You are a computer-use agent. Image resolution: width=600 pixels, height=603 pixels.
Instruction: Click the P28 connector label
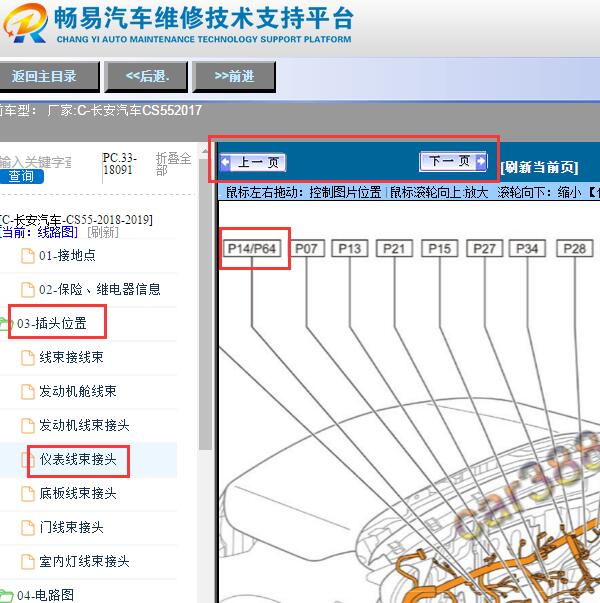click(x=575, y=248)
